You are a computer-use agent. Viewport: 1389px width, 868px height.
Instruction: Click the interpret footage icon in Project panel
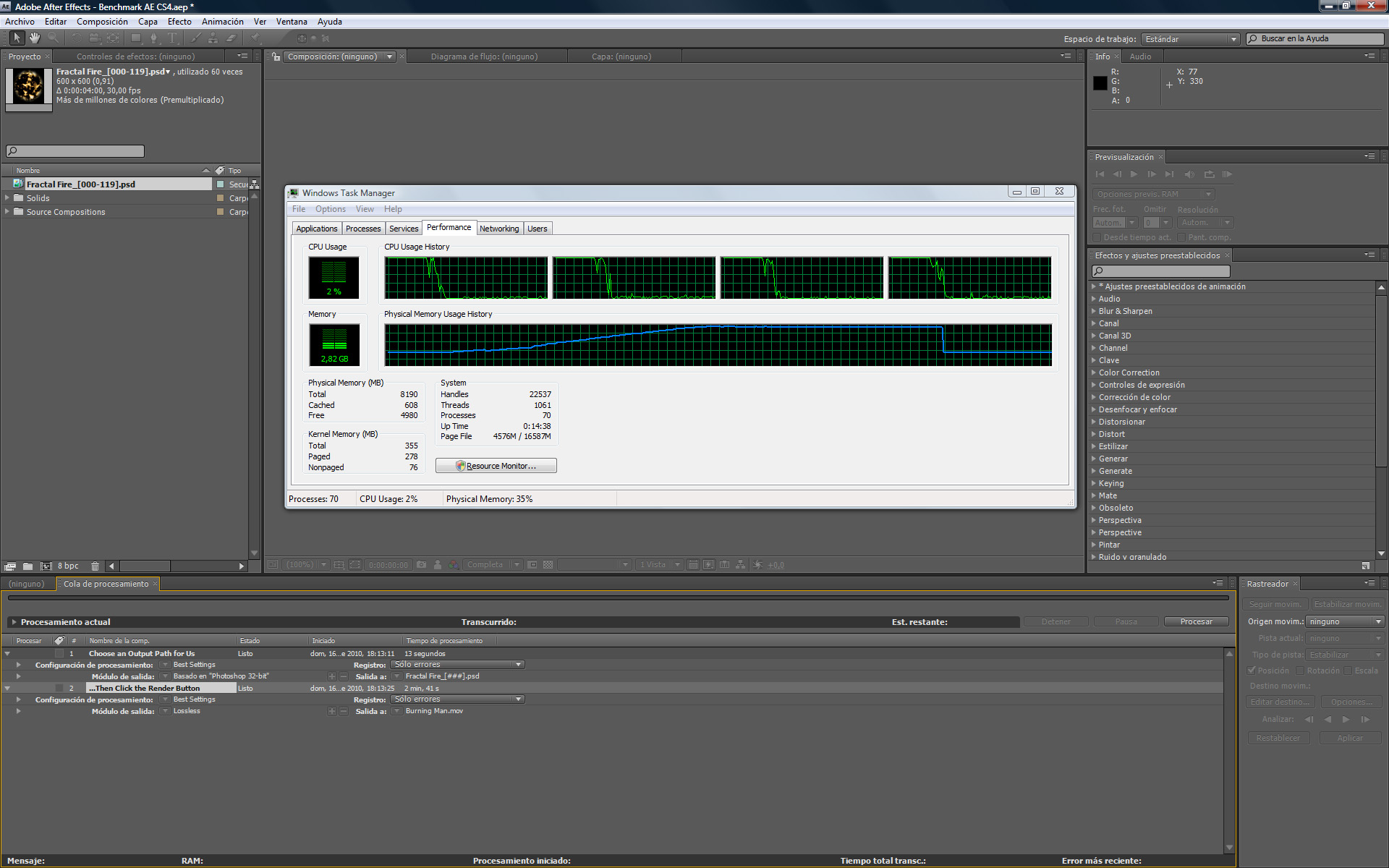pos(10,566)
